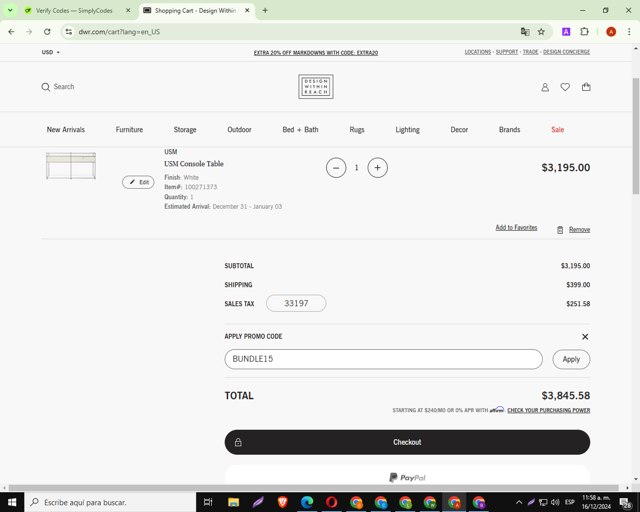640x512 pixels.
Task: Open site information icon in address bar
Action: coord(69,32)
